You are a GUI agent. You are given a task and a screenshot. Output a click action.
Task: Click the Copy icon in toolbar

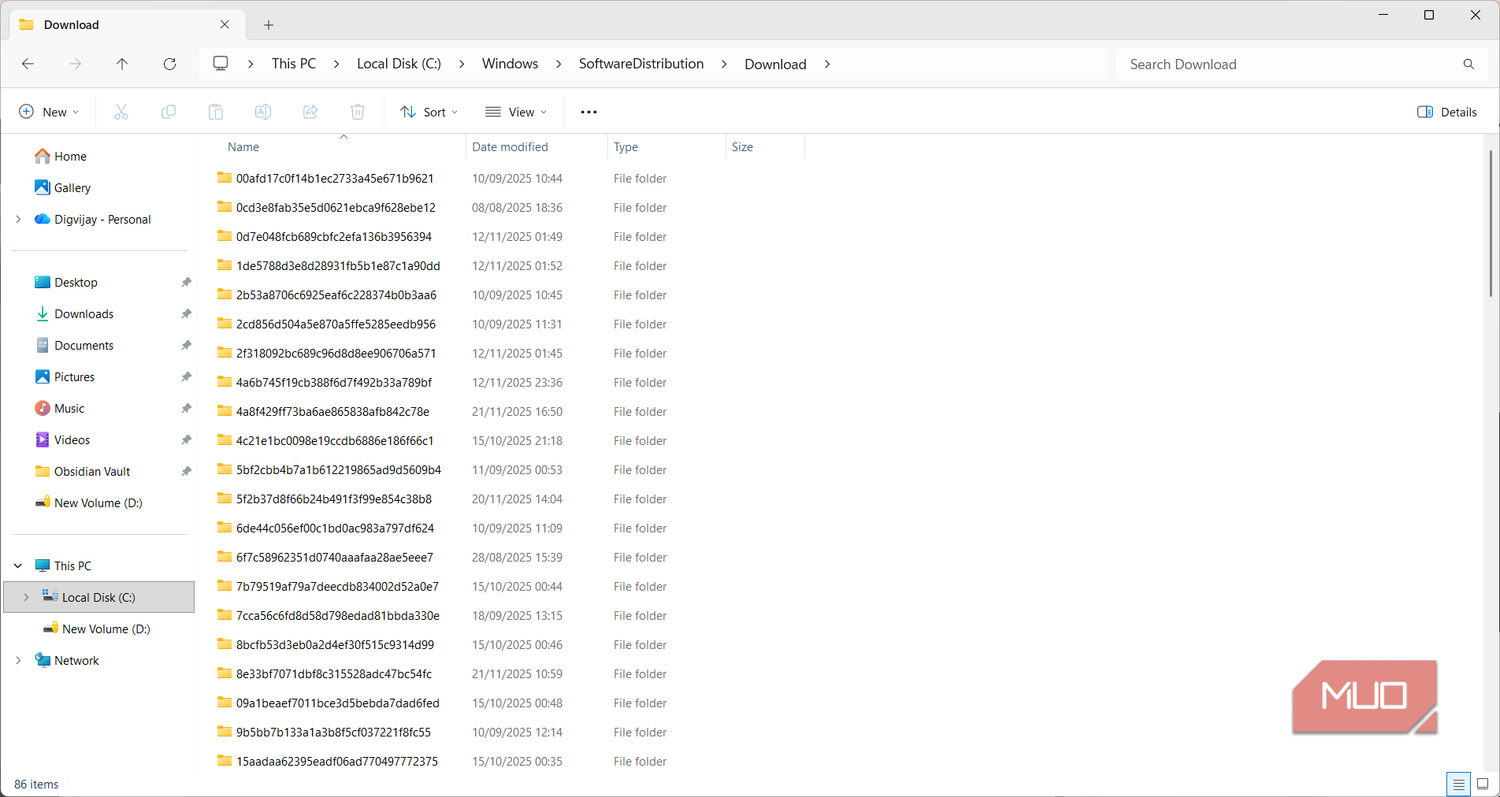coord(168,112)
